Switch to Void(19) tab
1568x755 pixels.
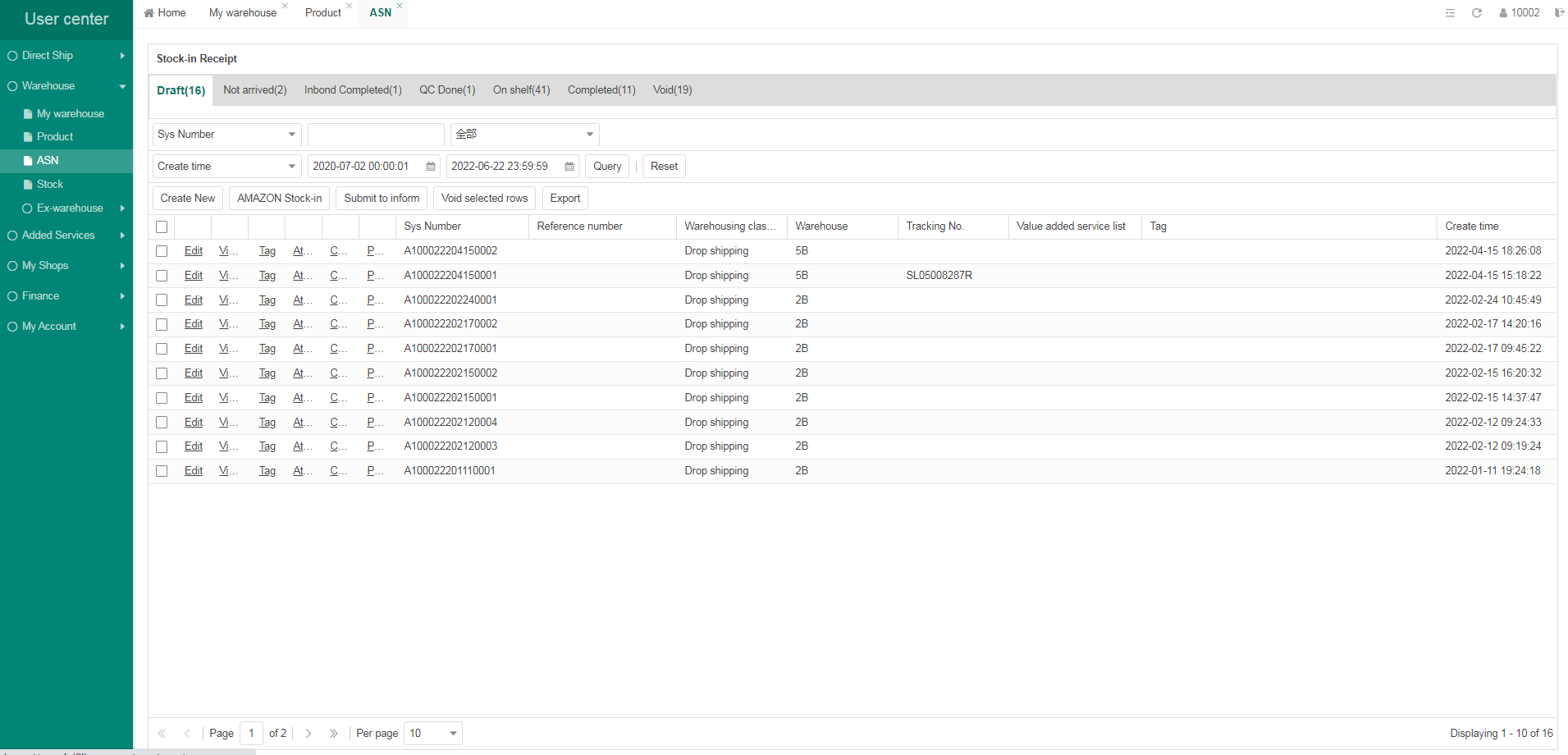(x=672, y=90)
